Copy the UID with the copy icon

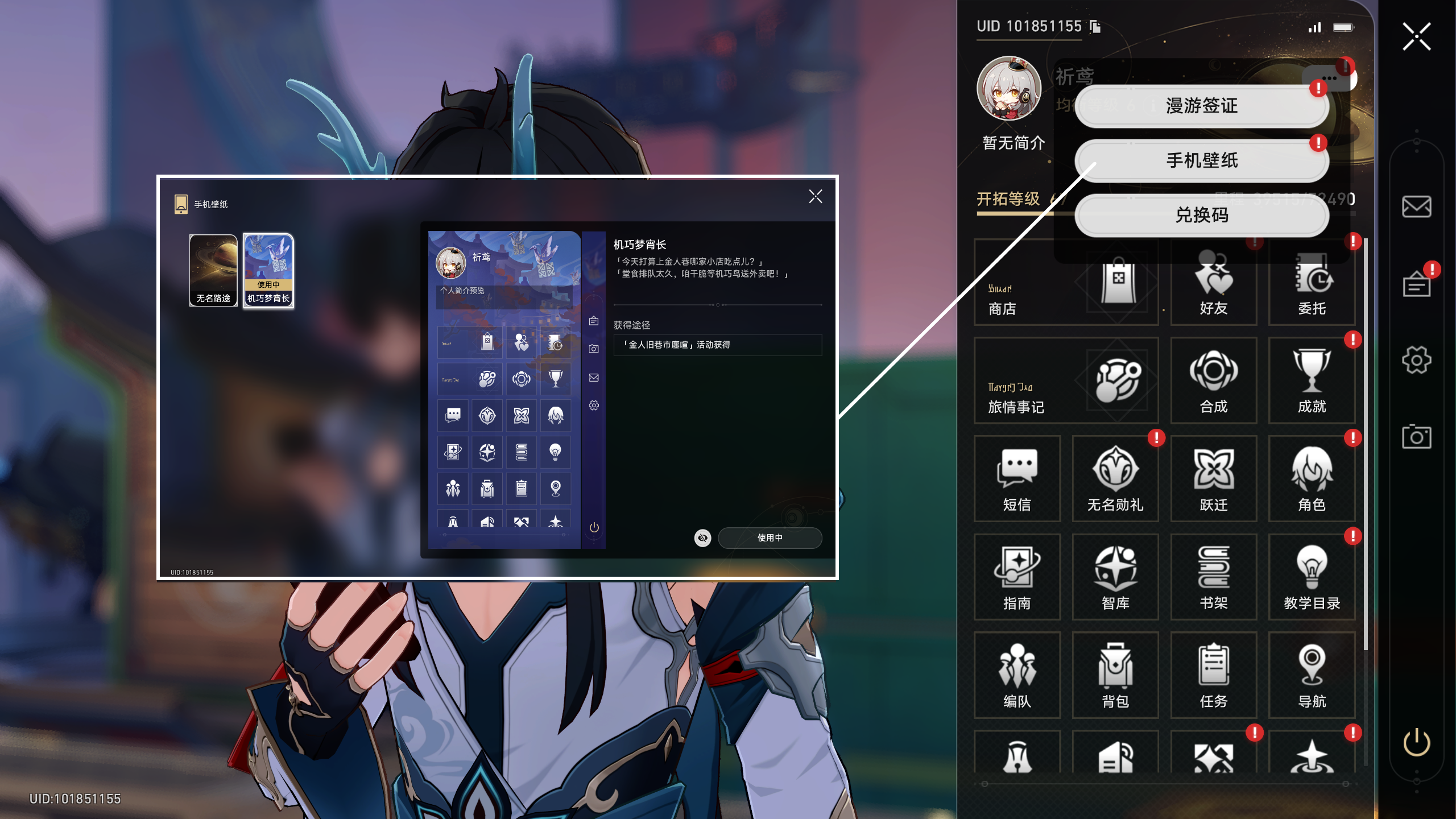pyautogui.click(x=1095, y=26)
